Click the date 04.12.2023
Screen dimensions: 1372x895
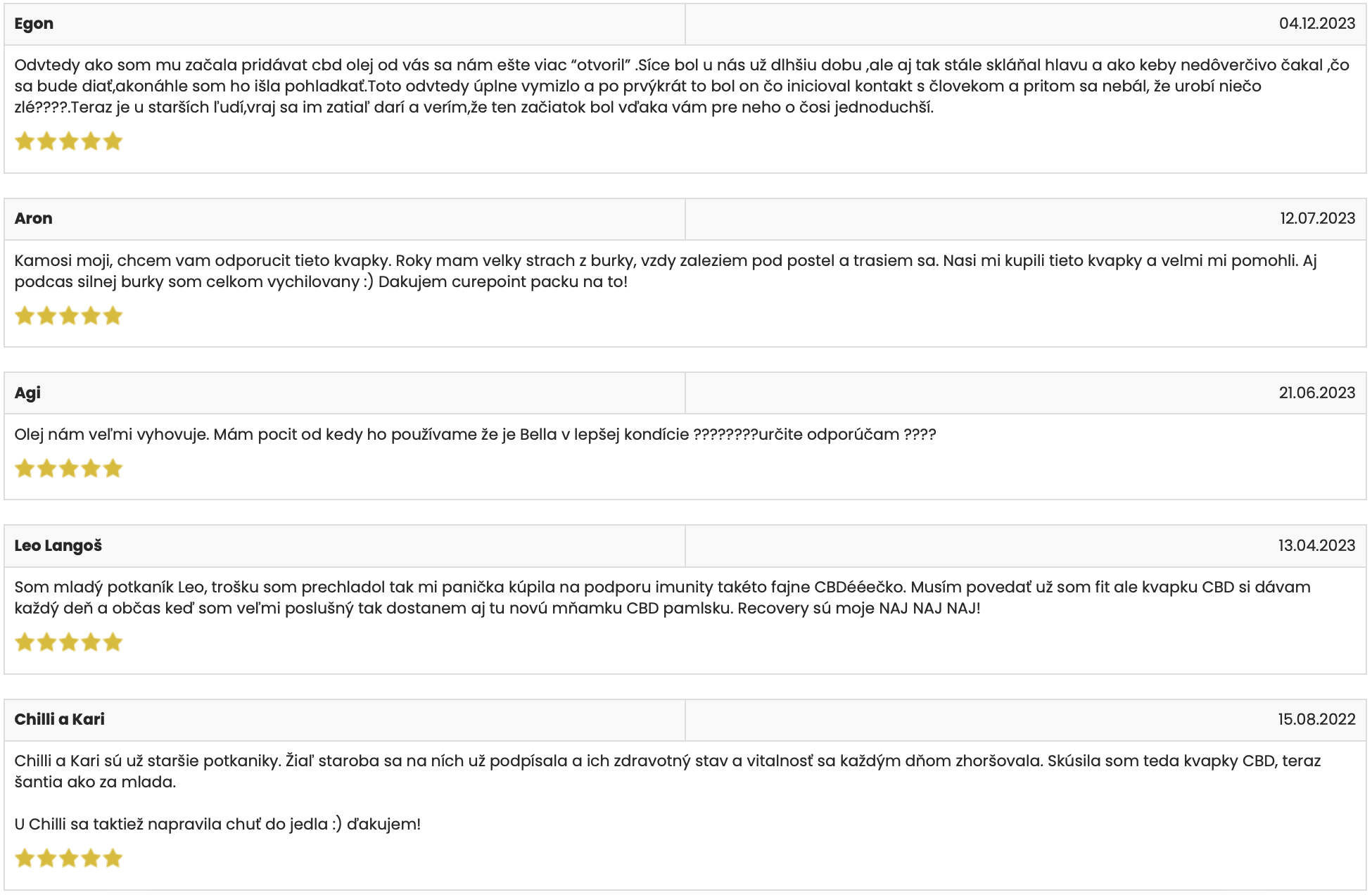click(x=1317, y=23)
